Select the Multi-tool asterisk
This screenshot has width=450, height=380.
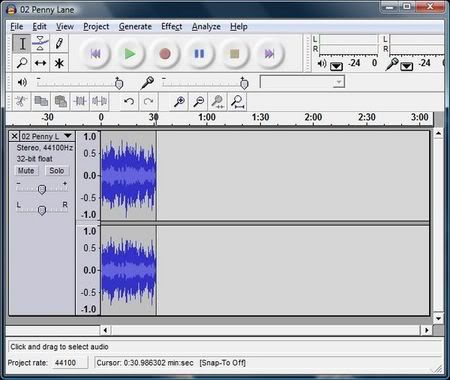tap(59, 63)
